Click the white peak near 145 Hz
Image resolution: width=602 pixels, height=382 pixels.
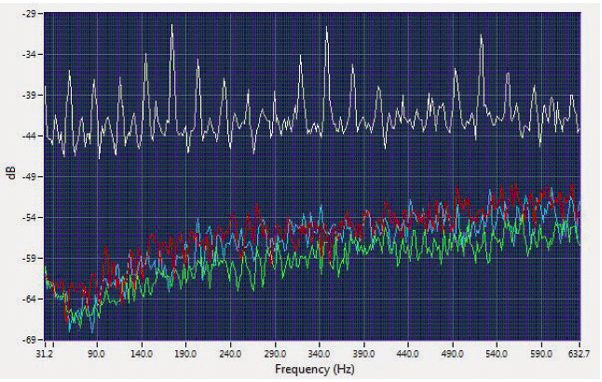pos(146,55)
